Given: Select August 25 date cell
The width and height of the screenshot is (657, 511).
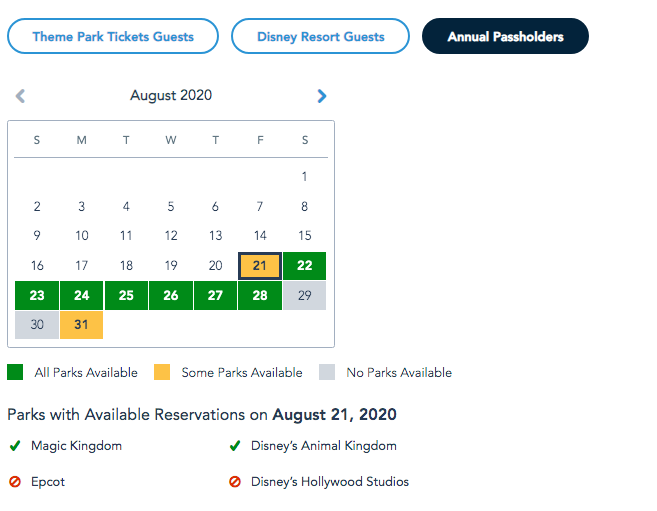Looking at the screenshot, I should [126, 296].
